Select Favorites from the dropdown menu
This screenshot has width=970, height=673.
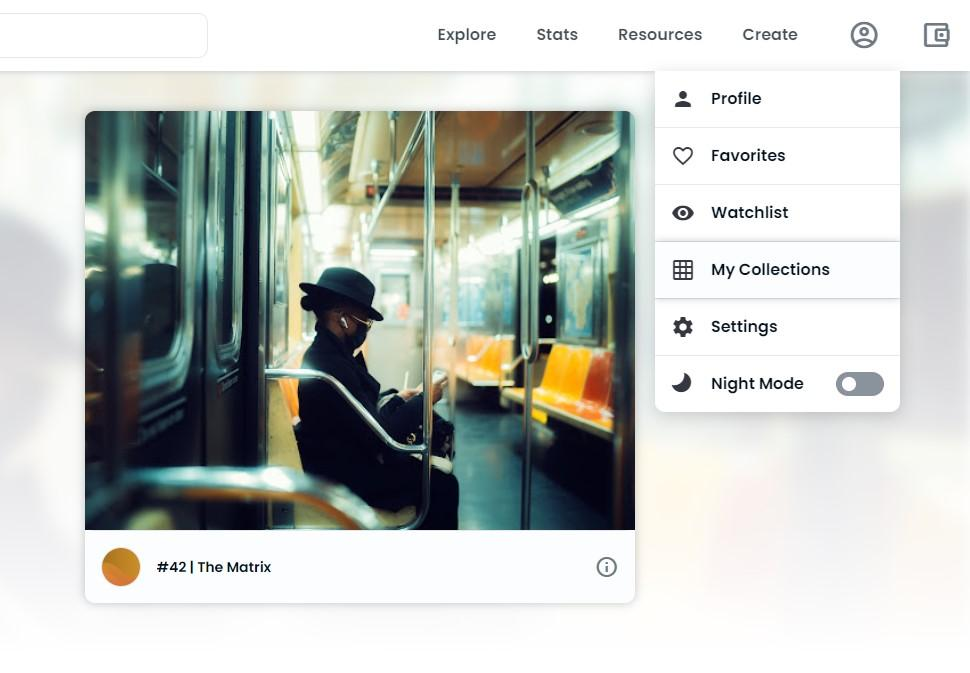[777, 156]
